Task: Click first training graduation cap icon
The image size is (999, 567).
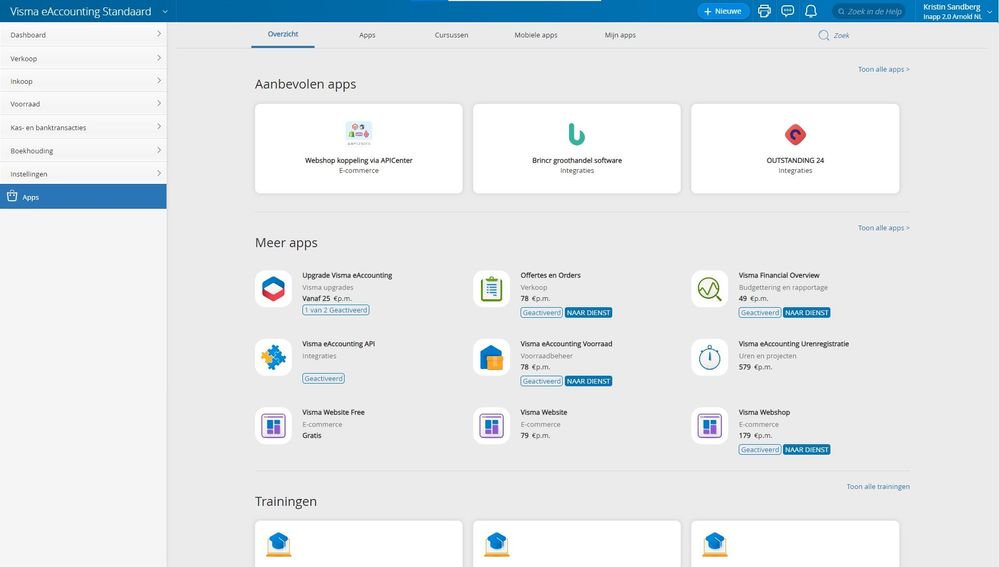Action: tap(278, 544)
